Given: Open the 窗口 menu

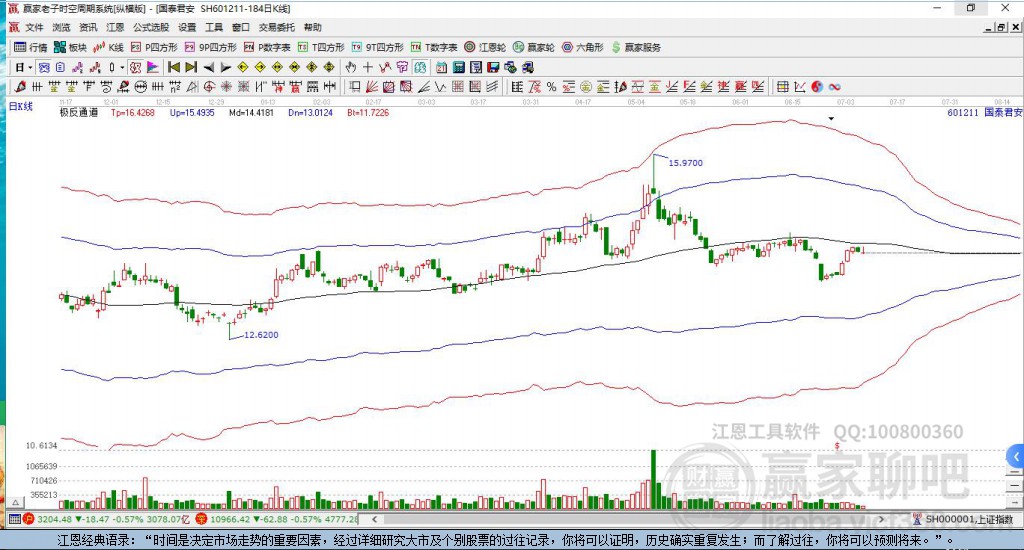Looking at the screenshot, I should click(x=241, y=27).
